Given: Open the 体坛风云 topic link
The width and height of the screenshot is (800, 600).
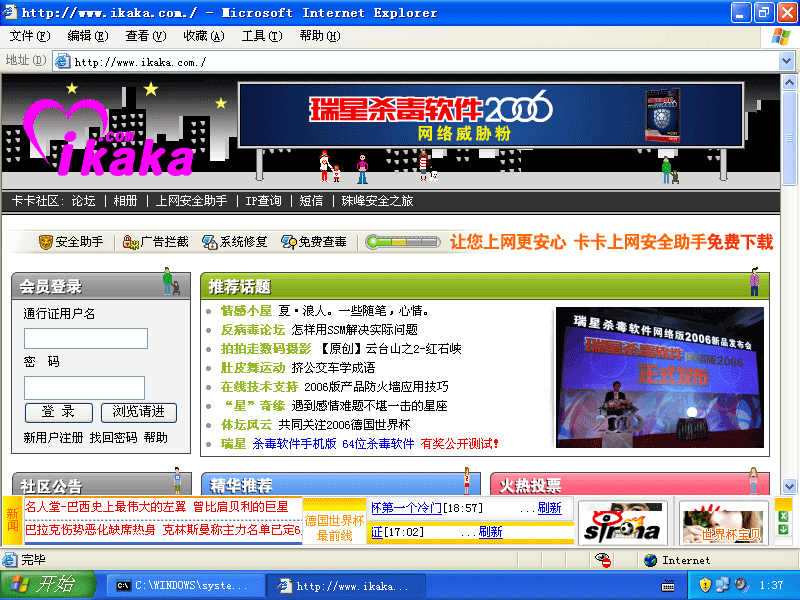Looking at the screenshot, I should coord(246,424).
